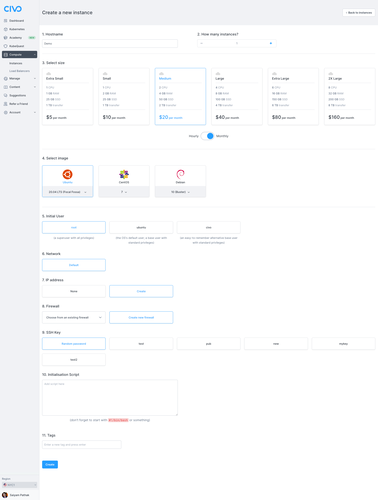
Task: Expand the Content menu chevron
Action: tap(35, 87)
